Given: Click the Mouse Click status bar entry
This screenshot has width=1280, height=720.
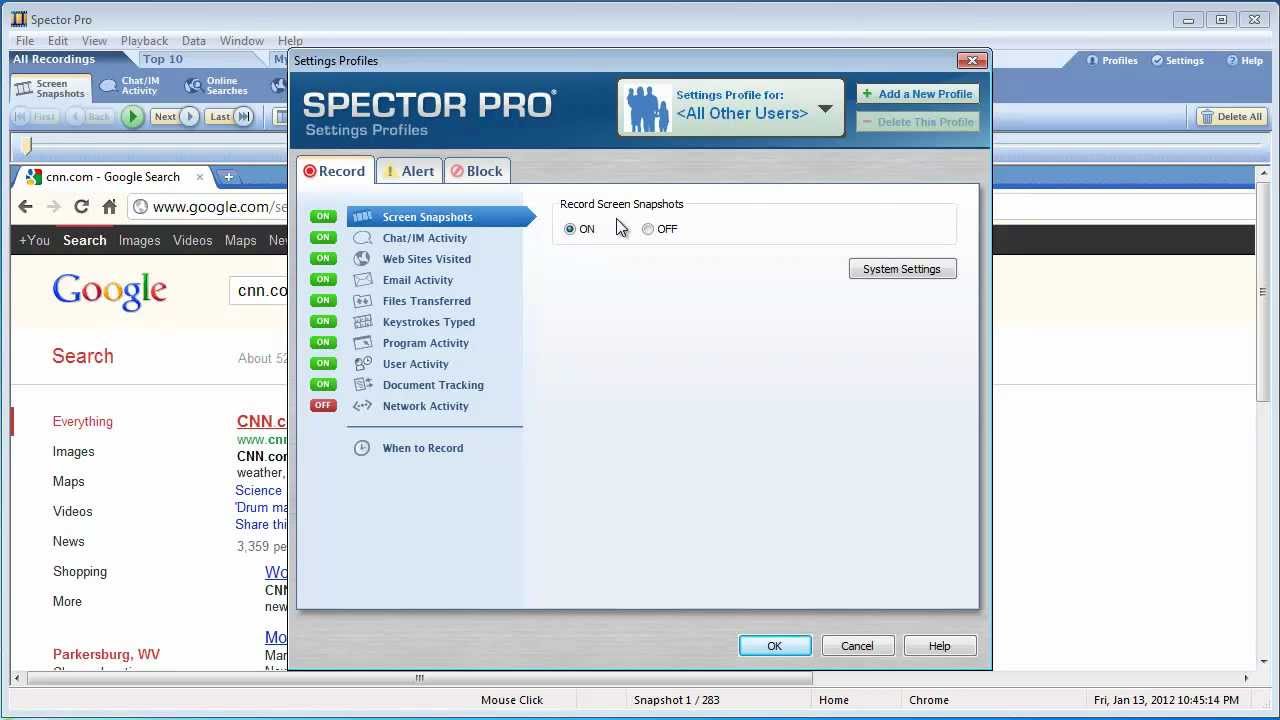Looking at the screenshot, I should tap(512, 700).
